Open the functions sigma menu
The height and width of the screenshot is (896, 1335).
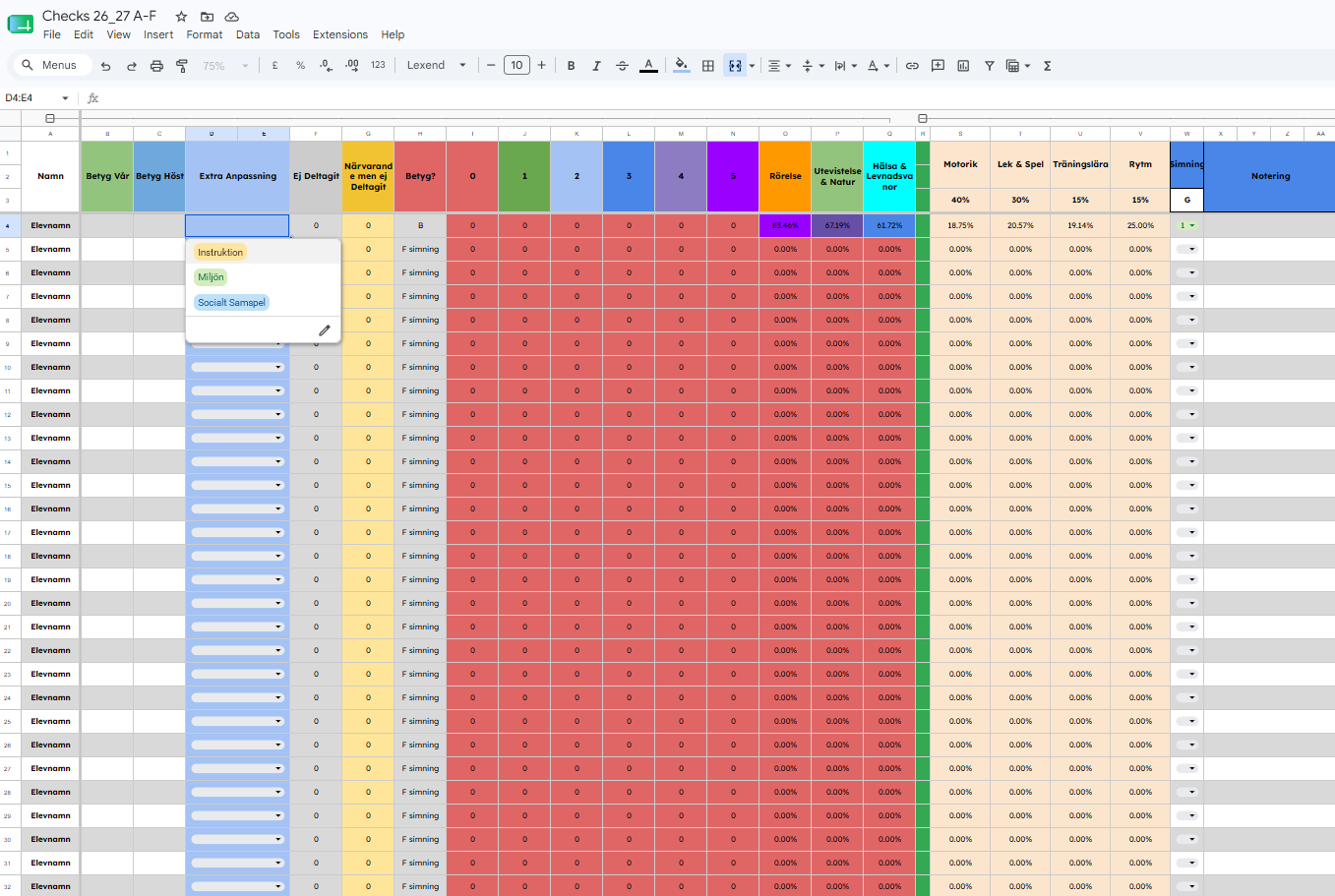click(1047, 66)
